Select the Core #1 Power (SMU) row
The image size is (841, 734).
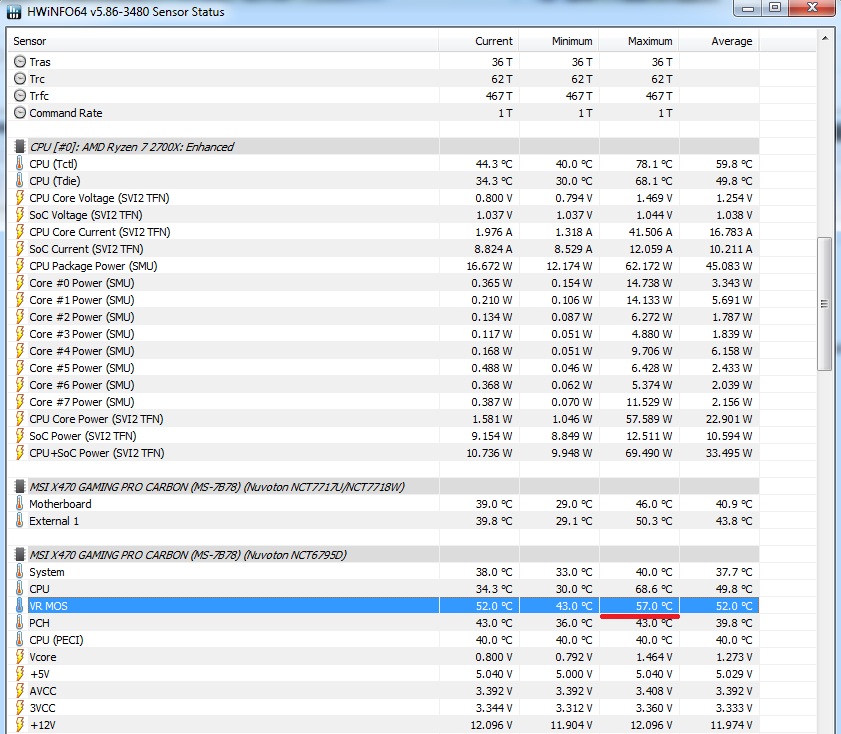pos(383,300)
